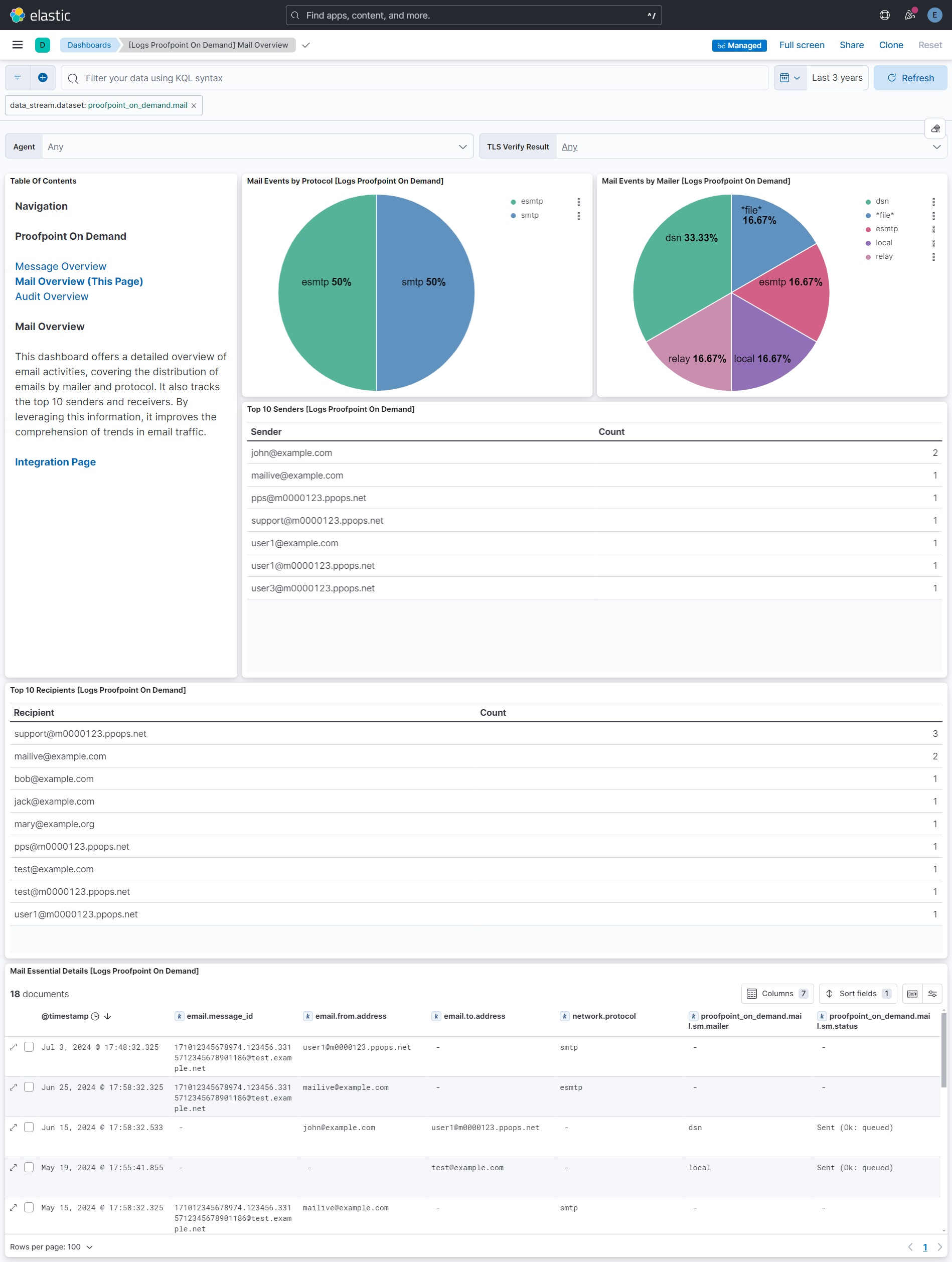Open the Agent control dropdown
Viewport: 952px width, 1262px height.
(257, 146)
